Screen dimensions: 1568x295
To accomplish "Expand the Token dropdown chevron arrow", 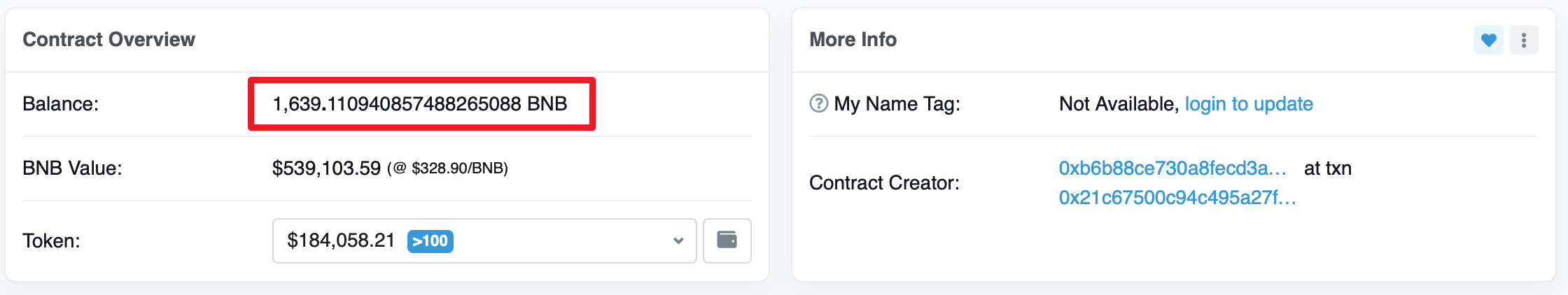I will pos(678,241).
